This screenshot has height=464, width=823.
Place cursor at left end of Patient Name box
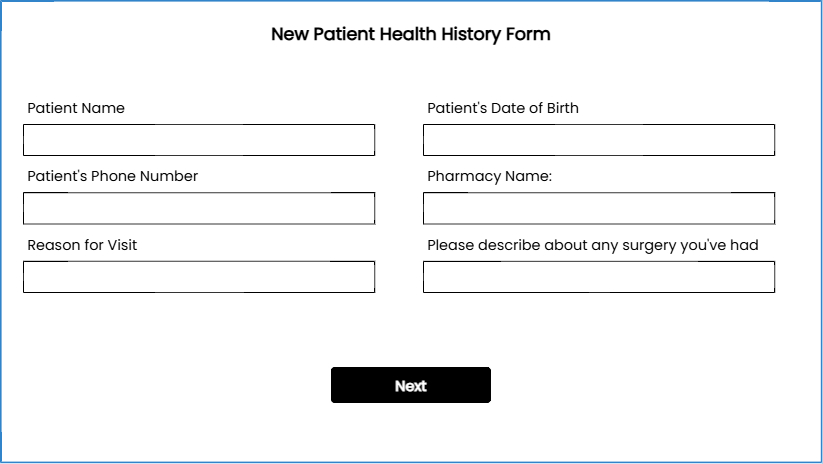30,140
